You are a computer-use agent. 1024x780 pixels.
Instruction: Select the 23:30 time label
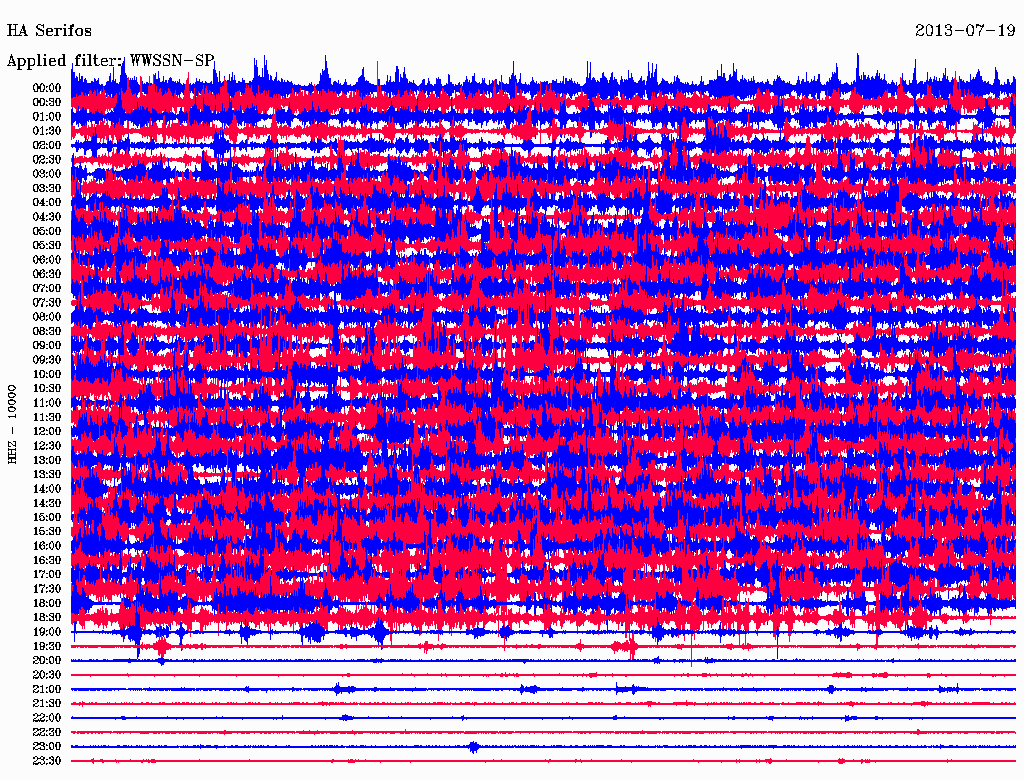(x=47, y=761)
